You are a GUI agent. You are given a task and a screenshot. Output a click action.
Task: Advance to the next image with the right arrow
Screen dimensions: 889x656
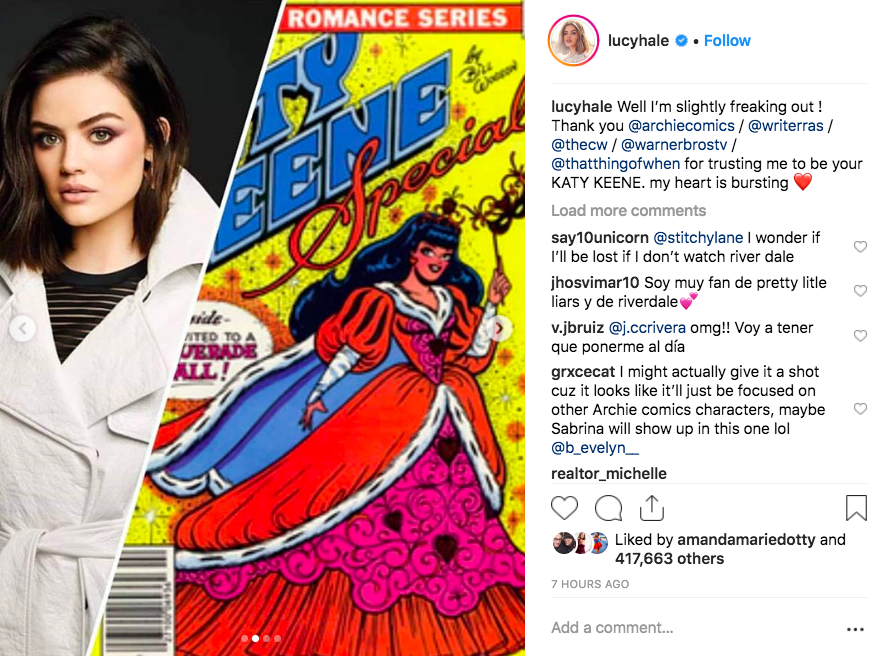point(499,328)
